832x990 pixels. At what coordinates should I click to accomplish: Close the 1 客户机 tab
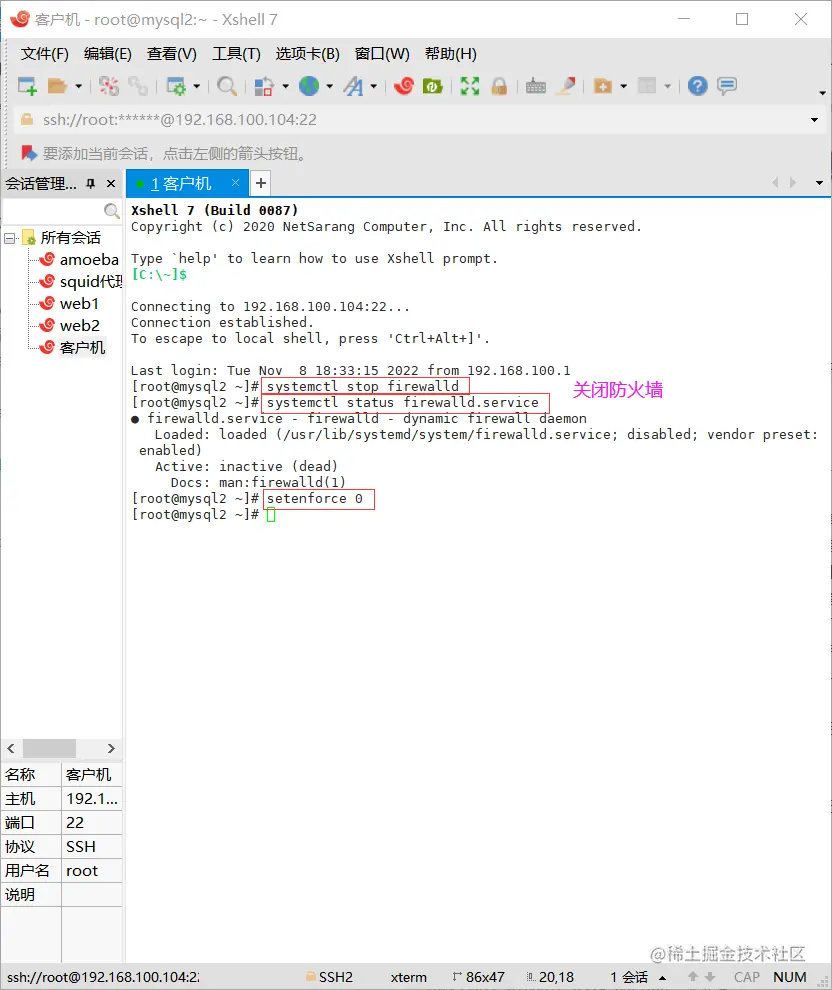click(235, 182)
